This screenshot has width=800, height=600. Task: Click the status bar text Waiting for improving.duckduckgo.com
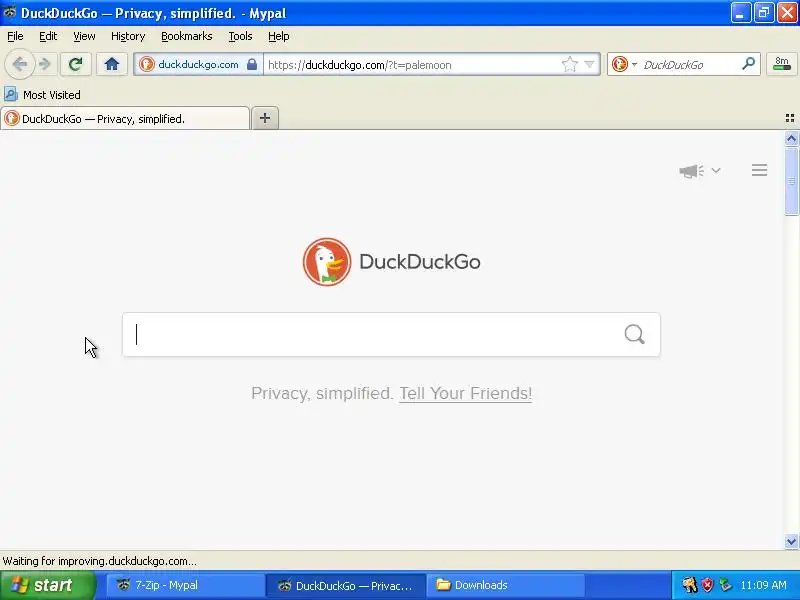(99, 561)
